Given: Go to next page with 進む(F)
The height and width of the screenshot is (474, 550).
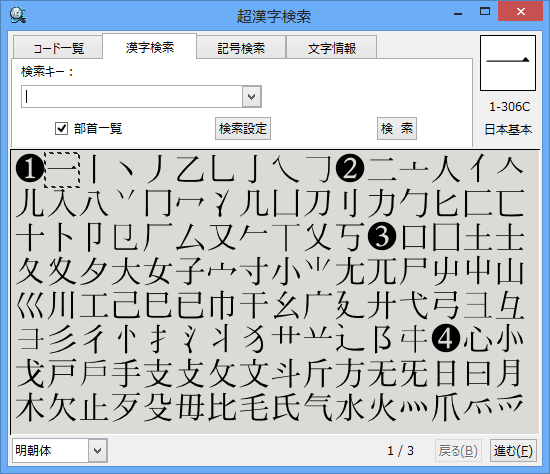Looking at the screenshot, I should click(513, 450).
